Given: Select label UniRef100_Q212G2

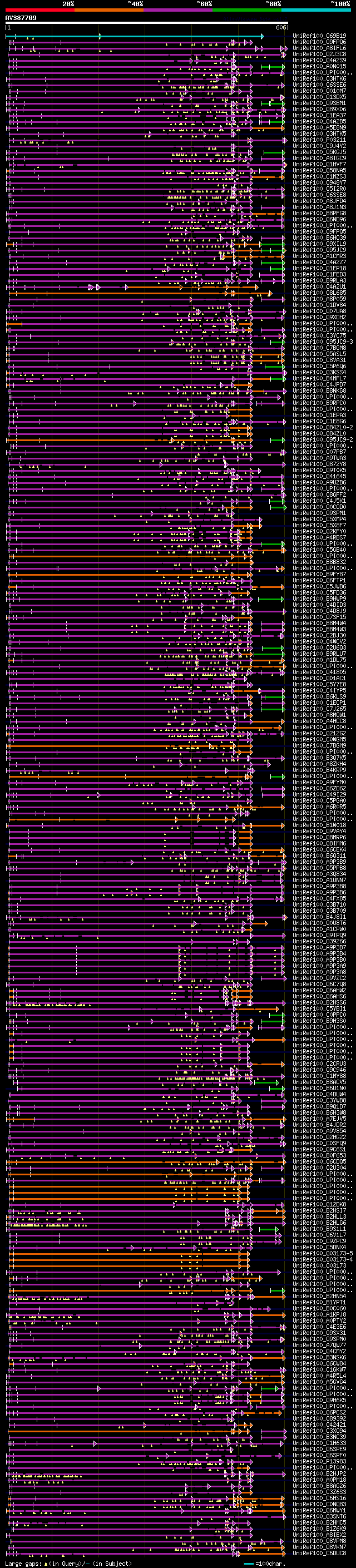Looking at the screenshot, I should (x=319, y=734).
